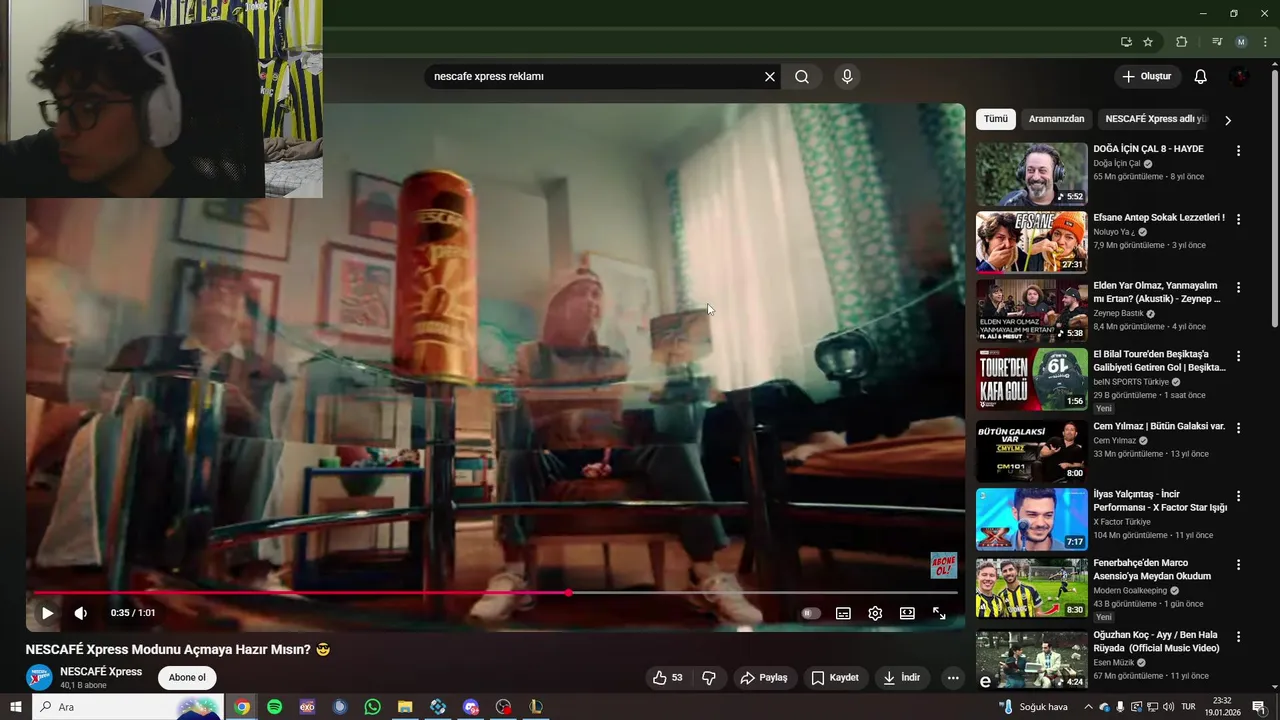Screen dimensions: 1280x720
Task: Open the 'Oğuzhan Koç - Ayy' thumbnail
Action: point(1031,660)
